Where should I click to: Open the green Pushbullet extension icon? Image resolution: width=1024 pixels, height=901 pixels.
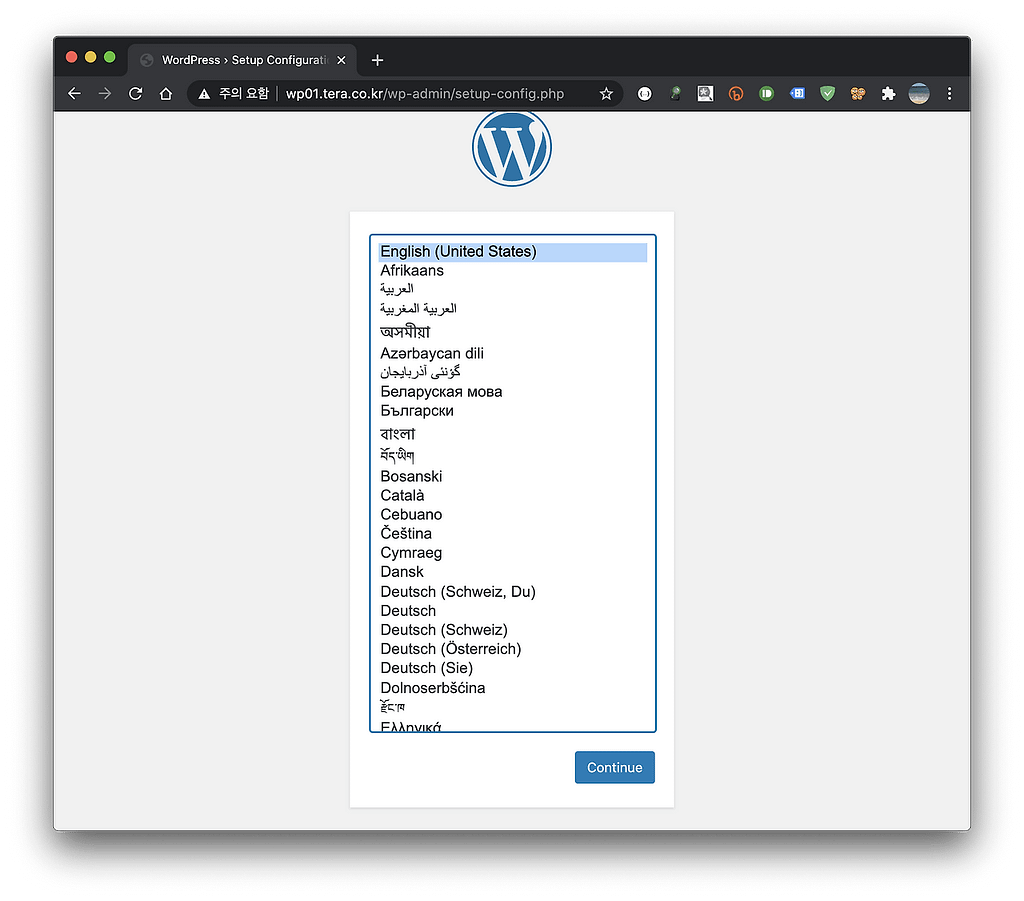click(x=767, y=93)
